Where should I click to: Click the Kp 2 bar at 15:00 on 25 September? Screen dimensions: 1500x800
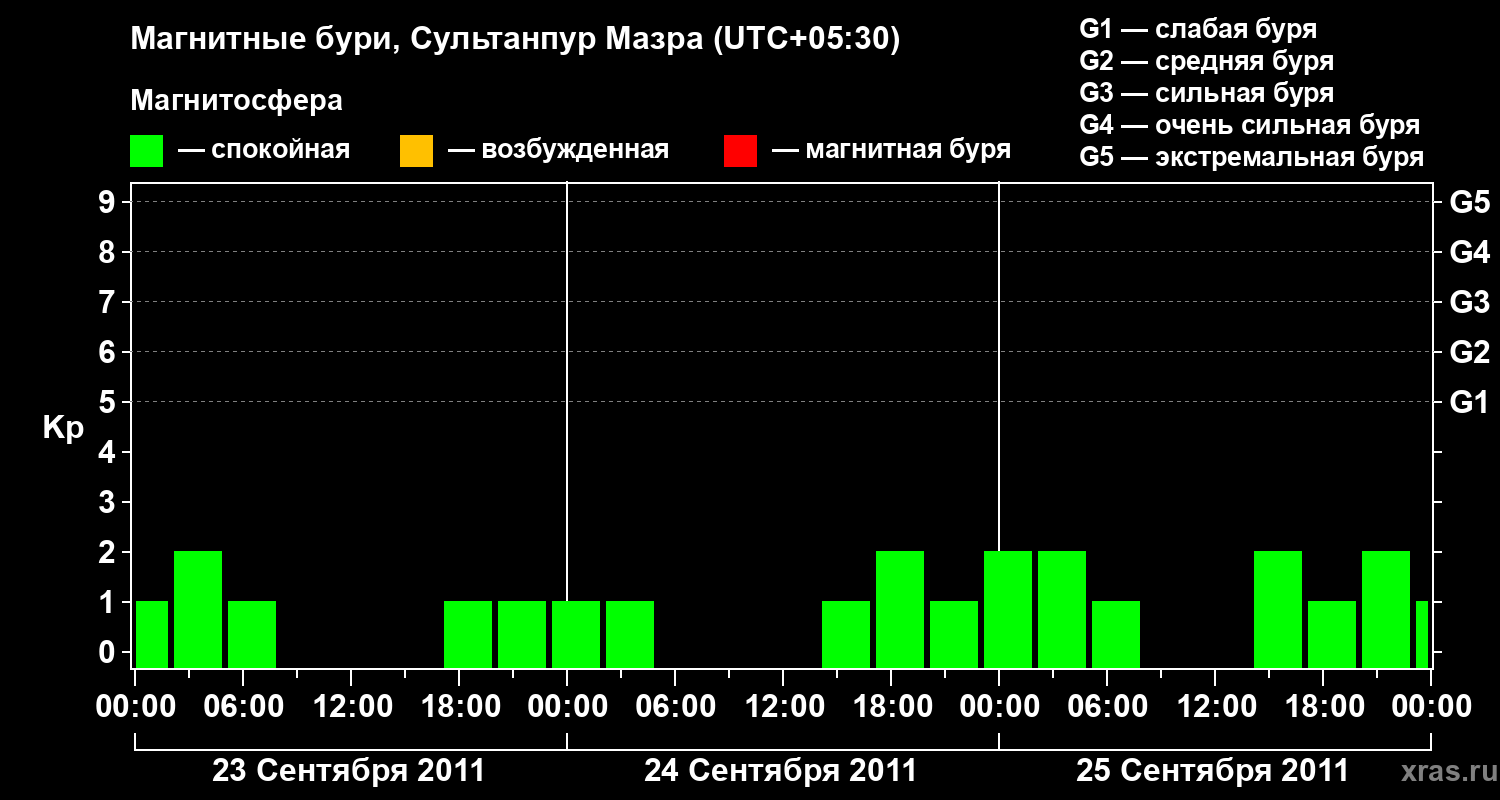pos(1278,609)
